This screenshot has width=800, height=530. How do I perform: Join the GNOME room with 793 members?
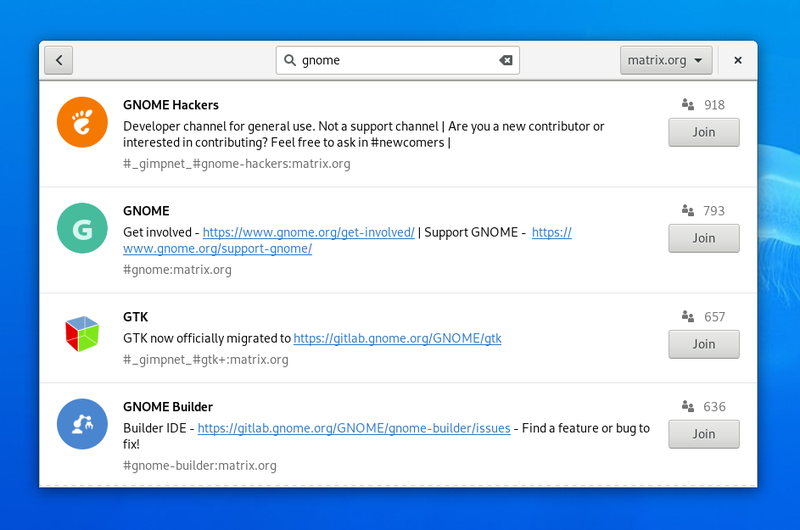coord(704,238)
